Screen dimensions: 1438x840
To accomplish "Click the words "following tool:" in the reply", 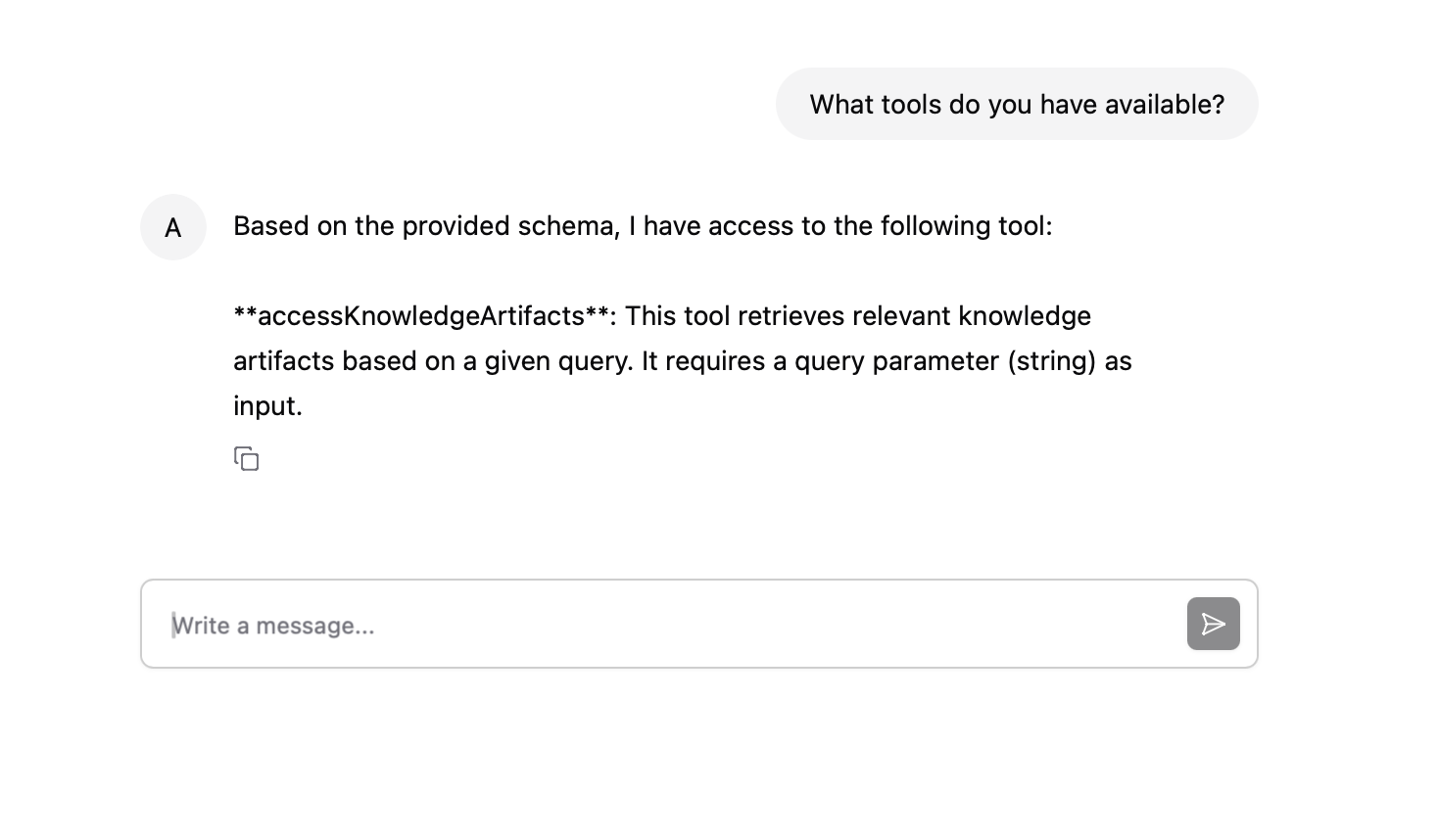I will point(966,226).
